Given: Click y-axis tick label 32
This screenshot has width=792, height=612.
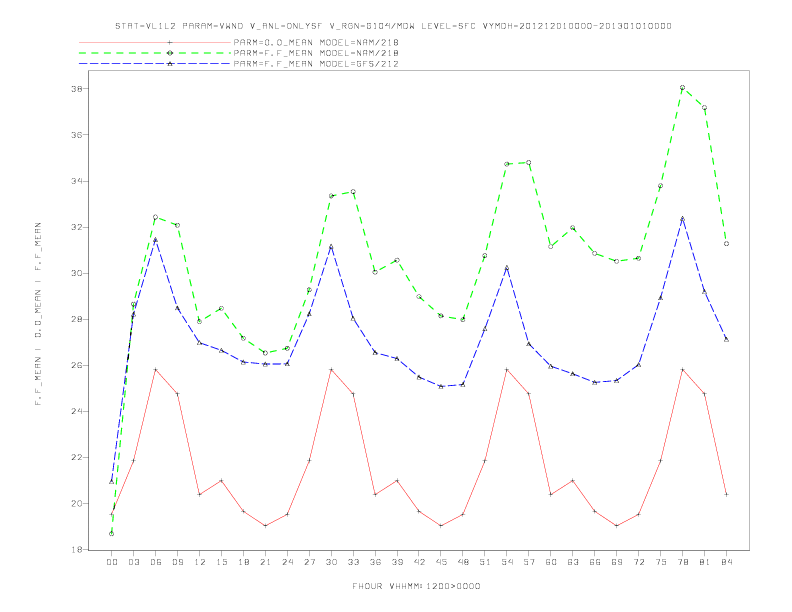Looking at the screenshot, I should pyautogui.click(x=77, y=227).
